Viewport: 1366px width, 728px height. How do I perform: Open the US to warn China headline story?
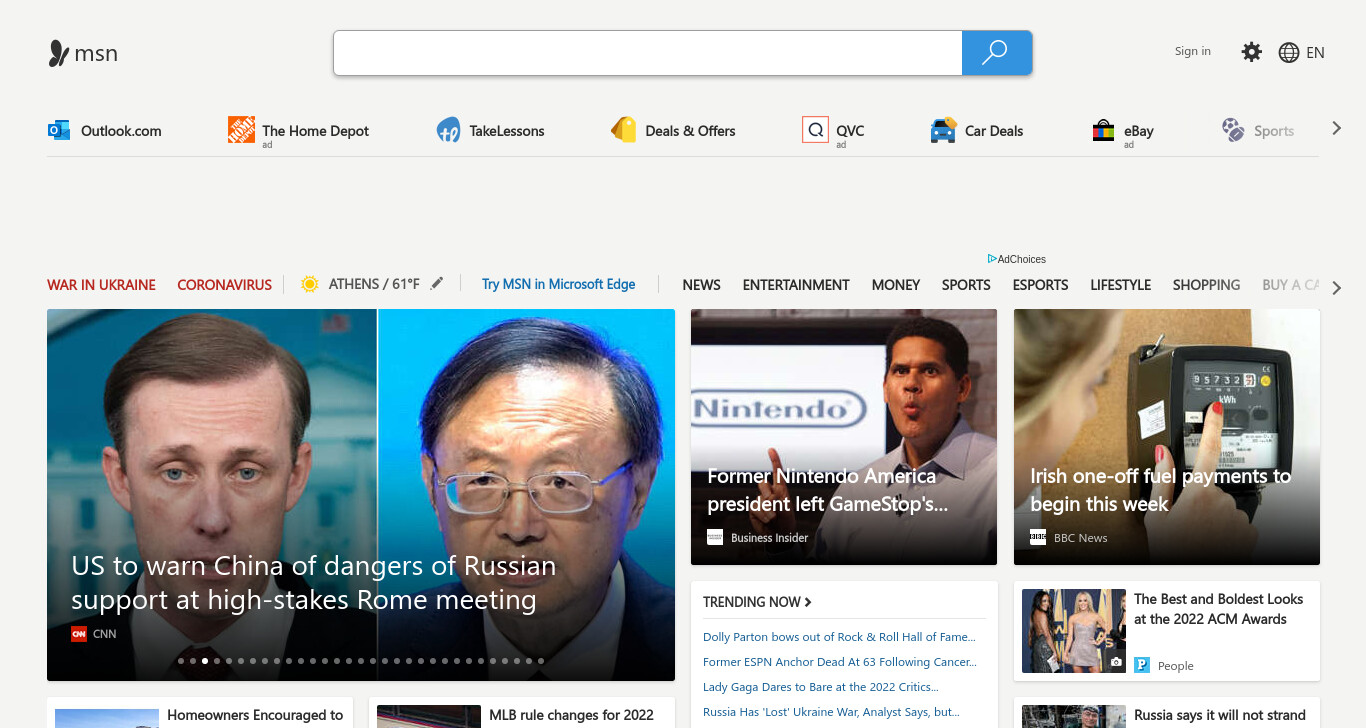[313, 583]
